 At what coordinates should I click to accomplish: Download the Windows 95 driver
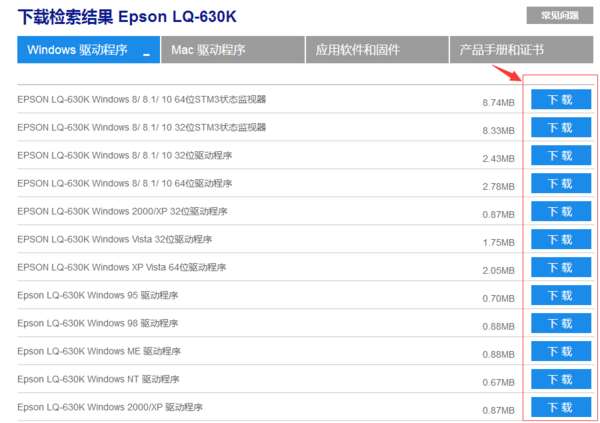561,296
